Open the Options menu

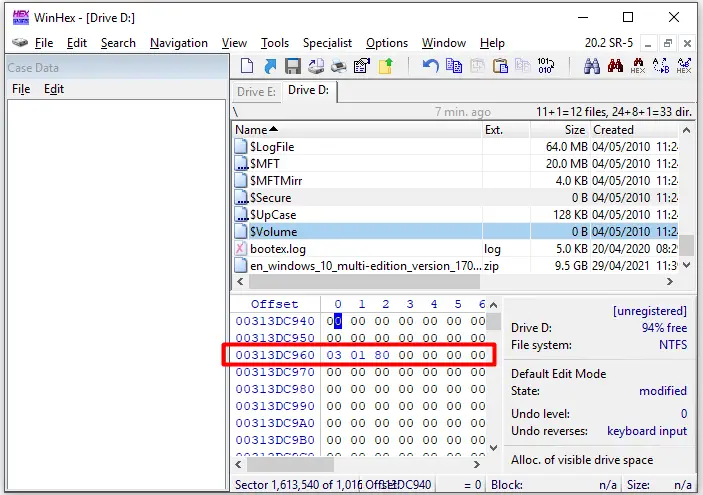[387, 43]
